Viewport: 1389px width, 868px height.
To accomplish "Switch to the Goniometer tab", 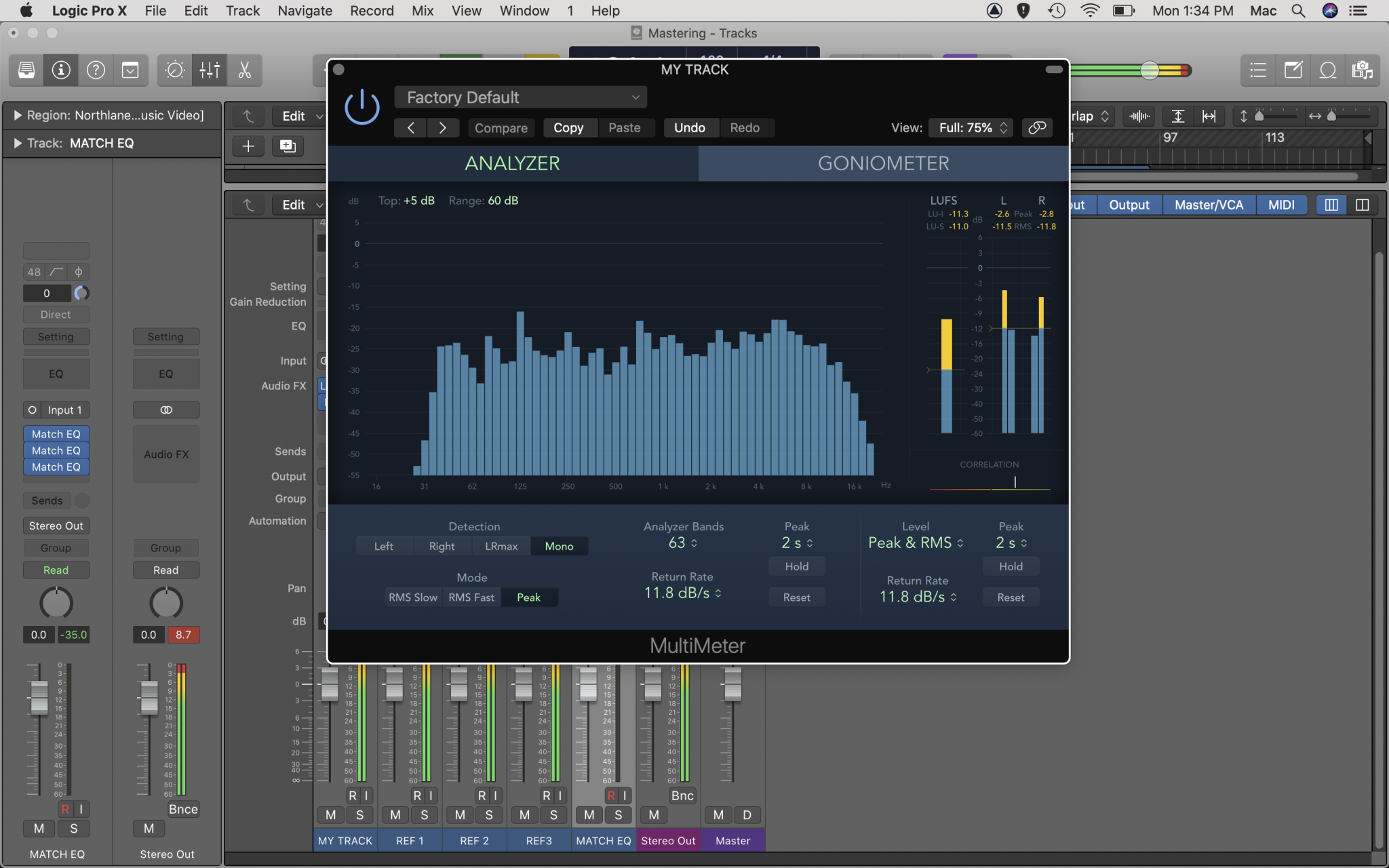I will 882,163.
